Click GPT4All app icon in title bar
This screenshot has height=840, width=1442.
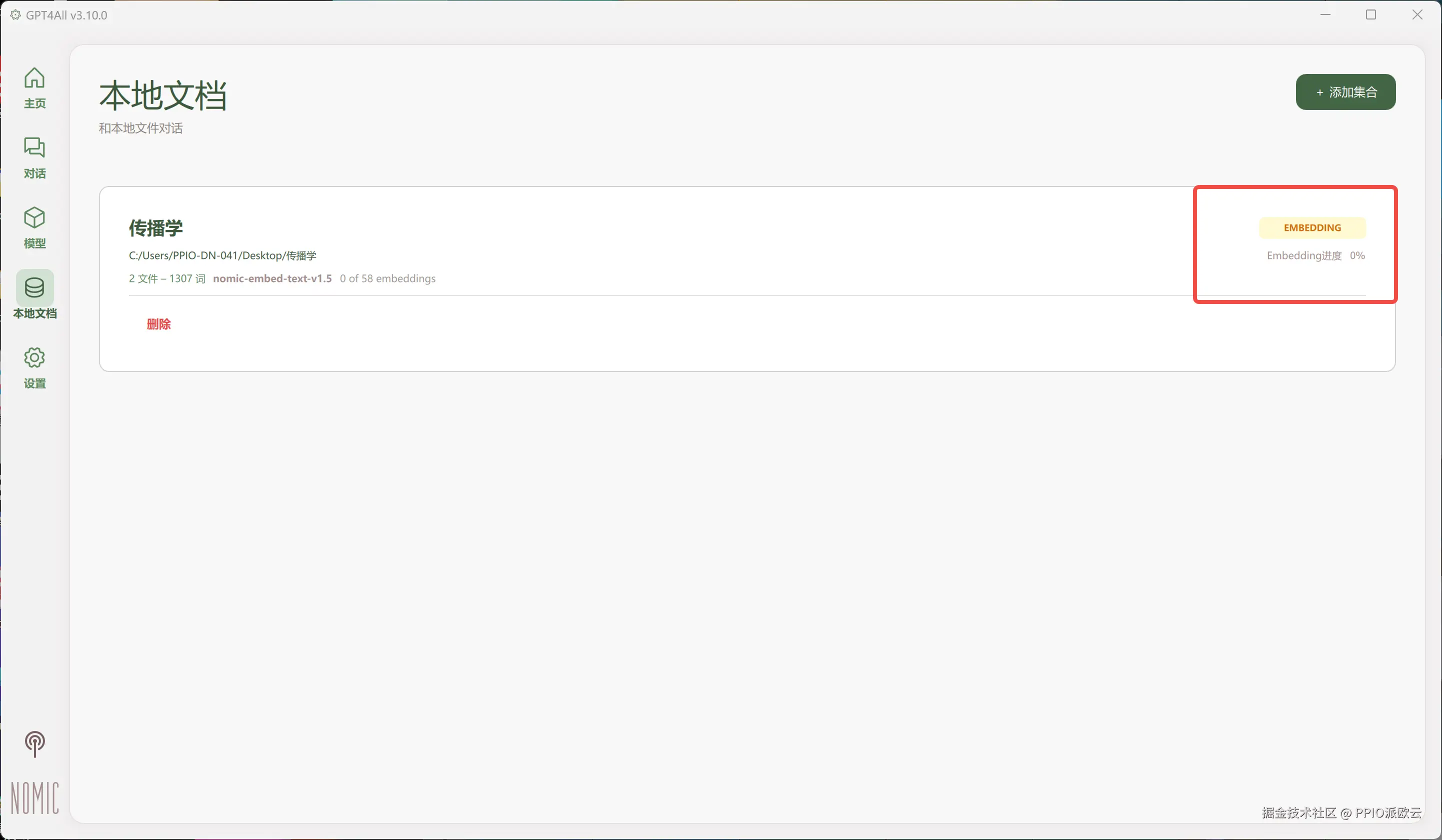(x=15, y=15)
